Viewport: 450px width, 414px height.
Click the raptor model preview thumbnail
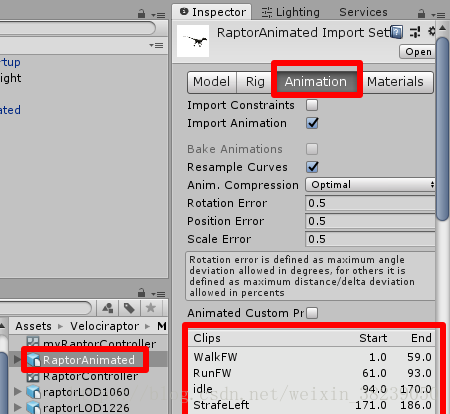point(193,41)
